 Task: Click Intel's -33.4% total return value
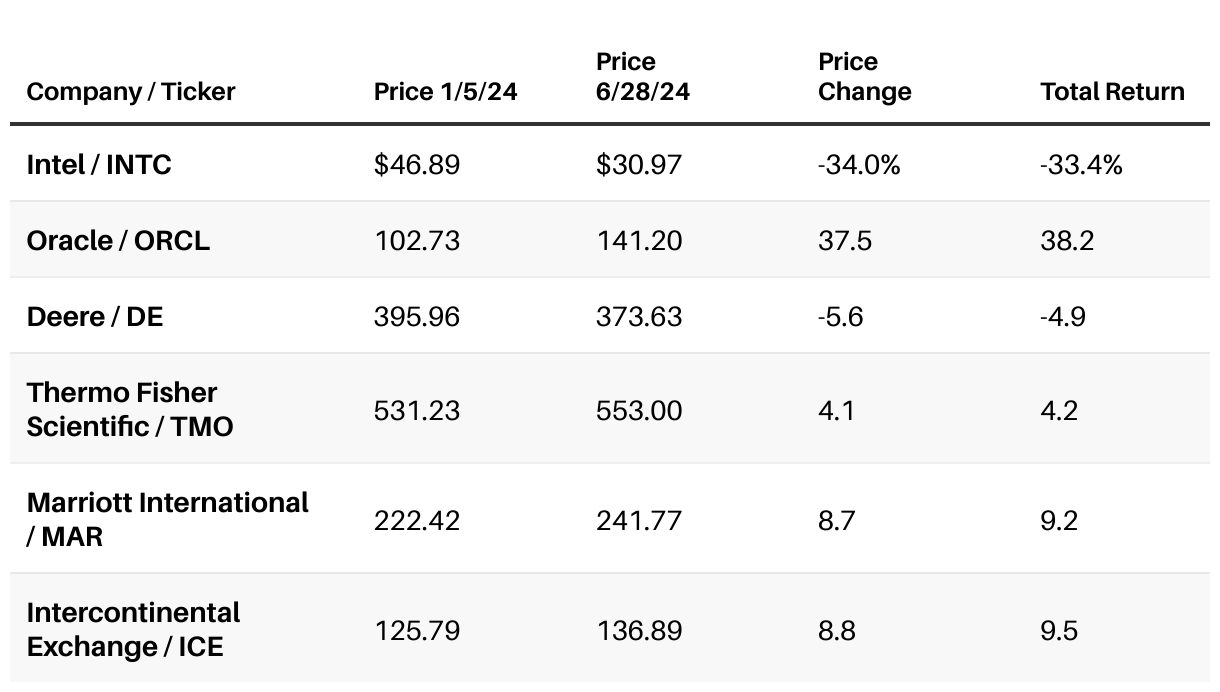click(x=1081, y=164)
